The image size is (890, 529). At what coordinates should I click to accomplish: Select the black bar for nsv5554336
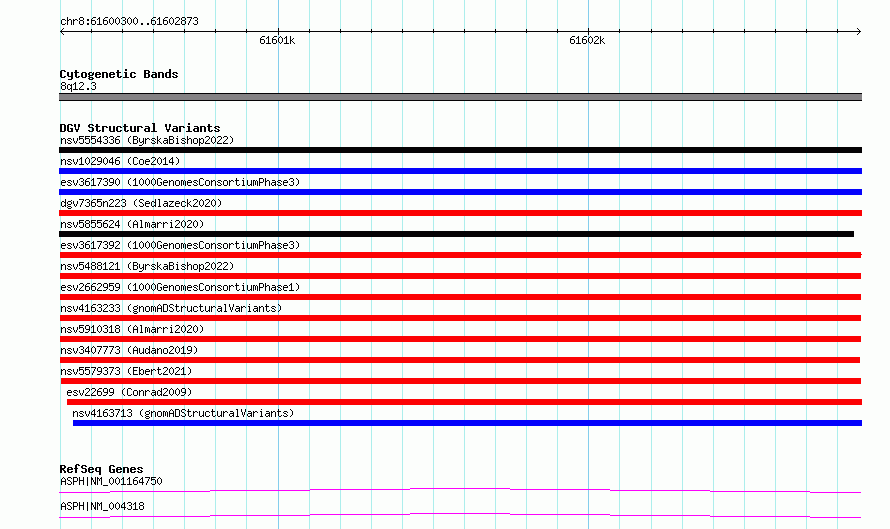tap(460, 150)
